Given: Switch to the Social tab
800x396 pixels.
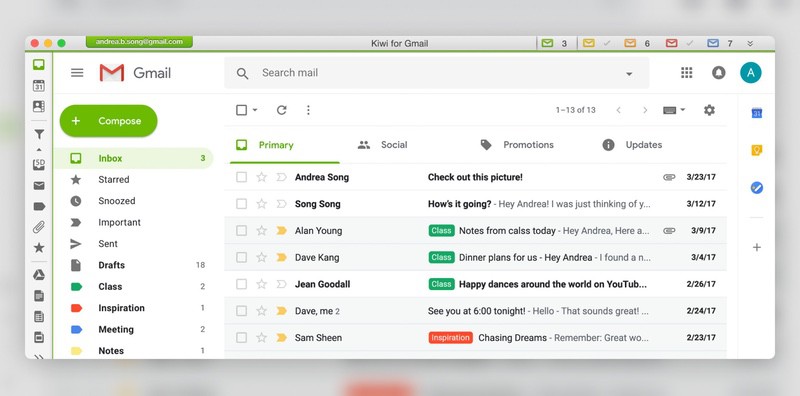Looking at the screenshot, I should pyautogui.click(x=383, y=145).
